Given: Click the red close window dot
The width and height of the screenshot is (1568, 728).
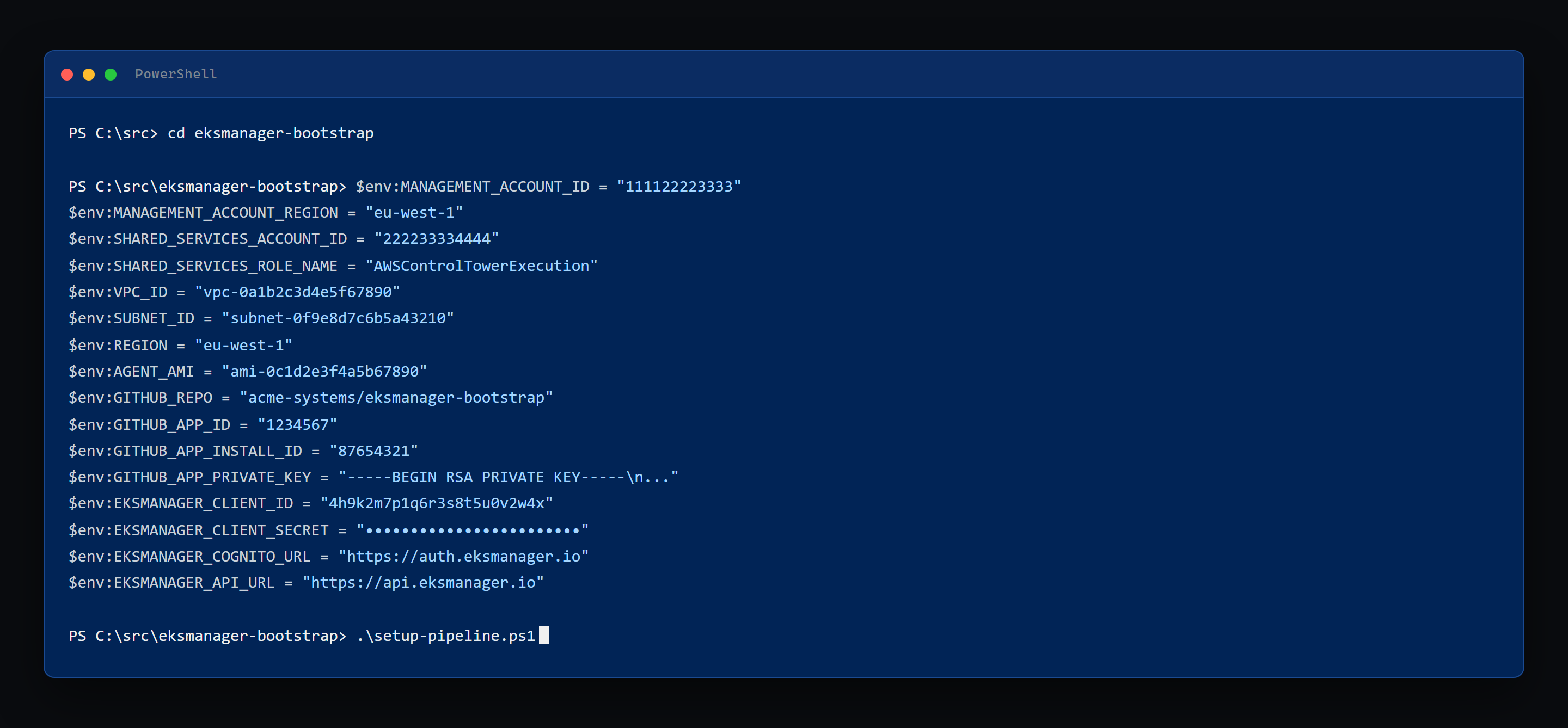Looking at the screenshot, I should coord(67,74).
